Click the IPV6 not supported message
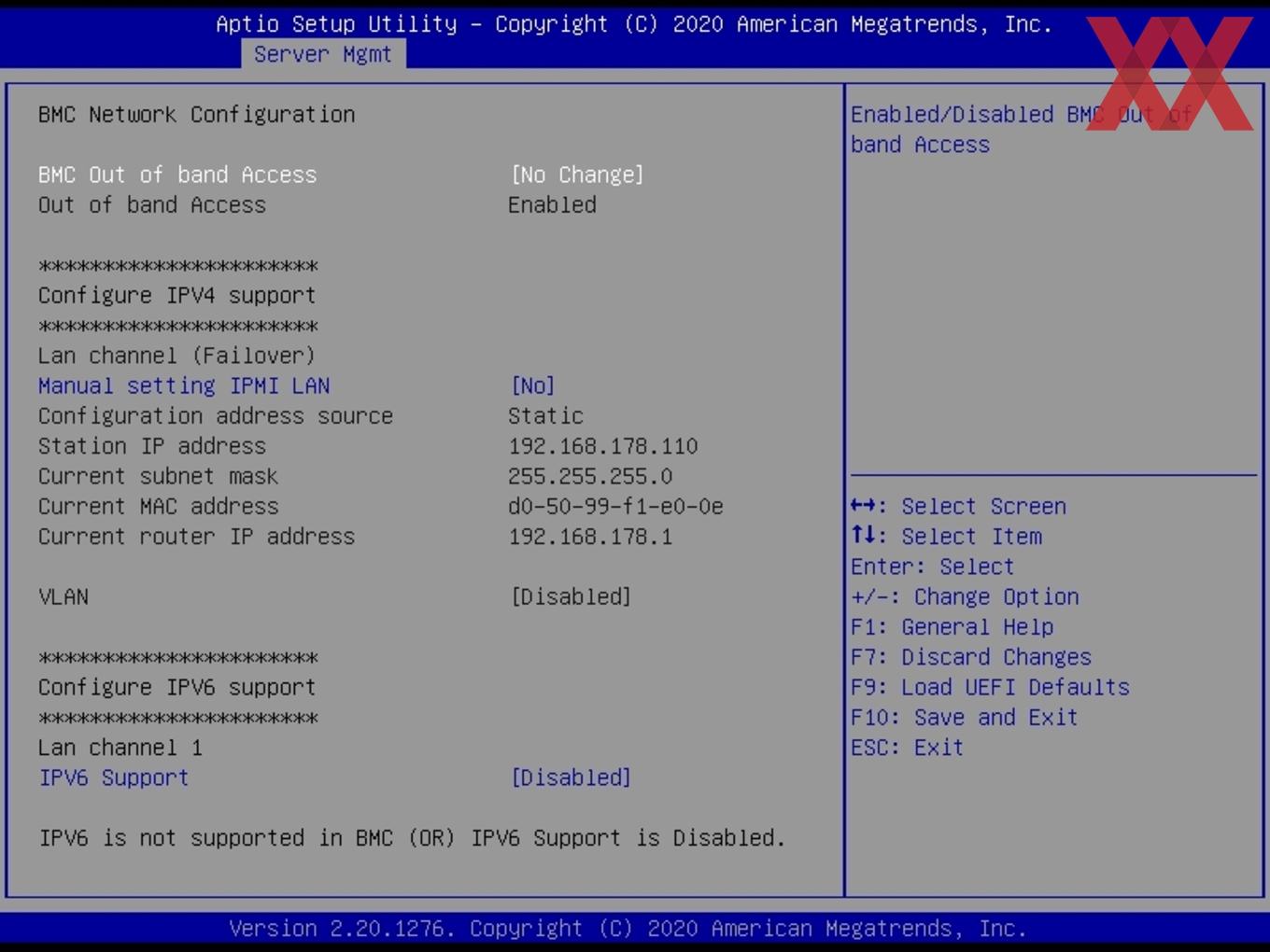 [x=412, y=838]
